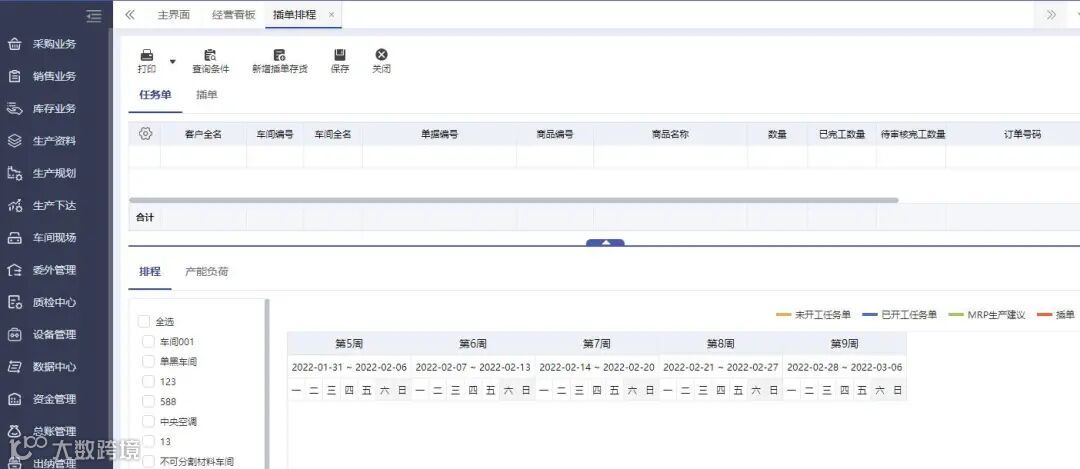Open table column settings gear
This screenshot has height=469, width=1080.
(145, 134)
